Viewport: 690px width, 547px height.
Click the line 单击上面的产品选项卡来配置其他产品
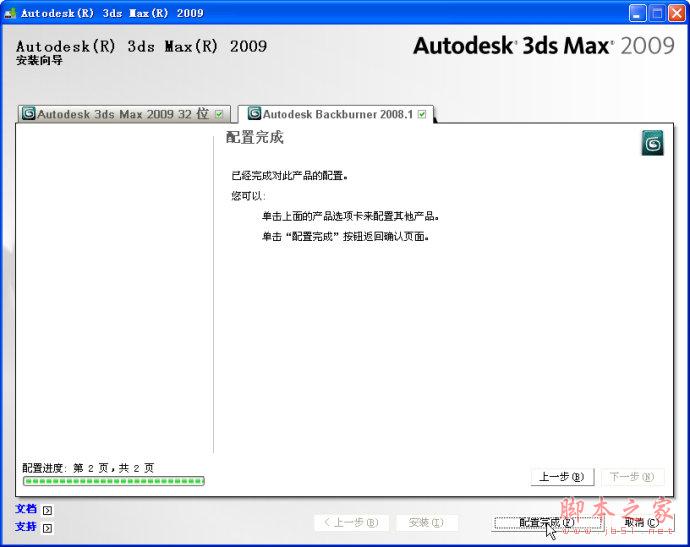click(350, 216)
